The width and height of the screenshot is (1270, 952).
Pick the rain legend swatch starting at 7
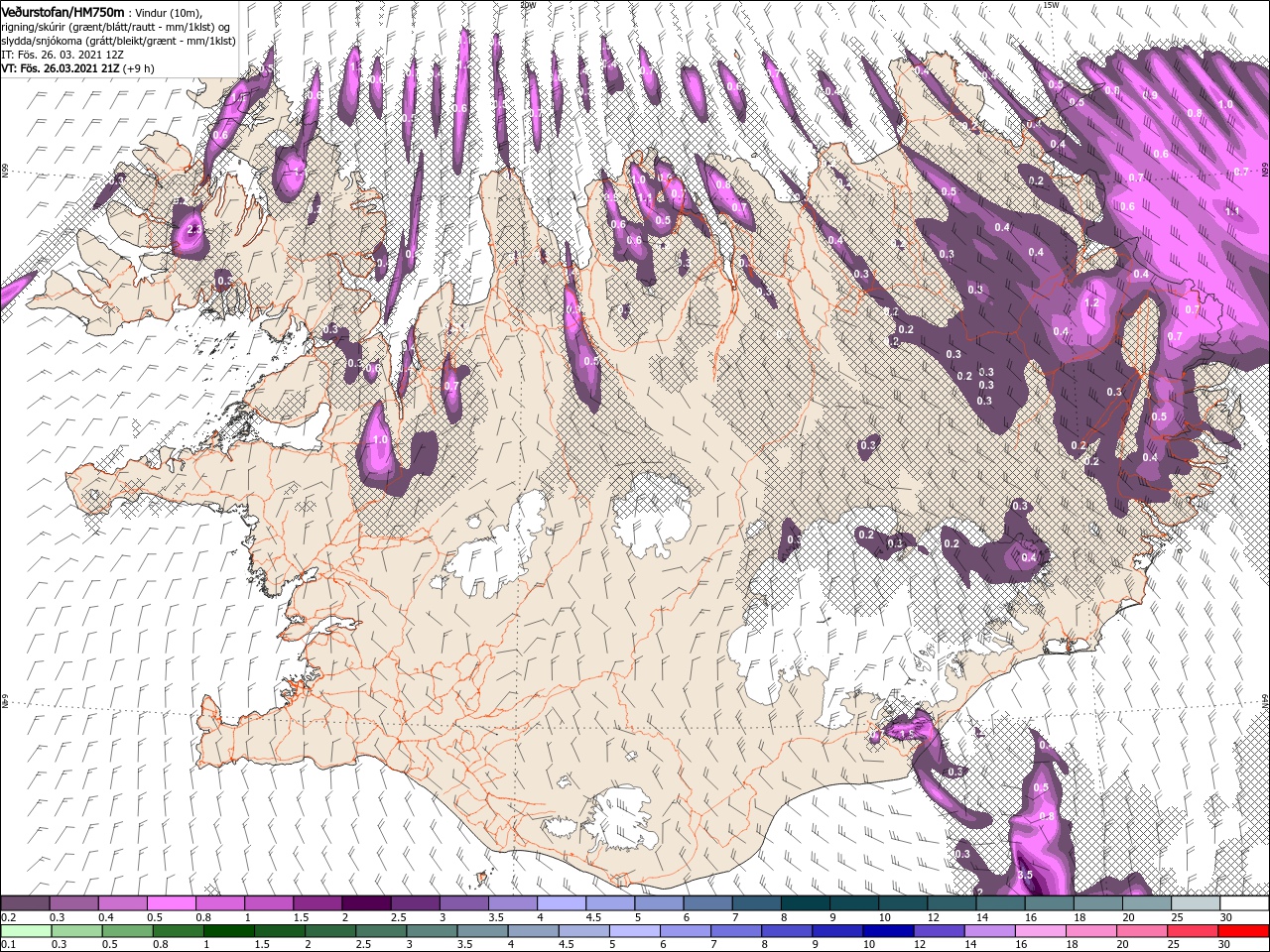point(735,931)
